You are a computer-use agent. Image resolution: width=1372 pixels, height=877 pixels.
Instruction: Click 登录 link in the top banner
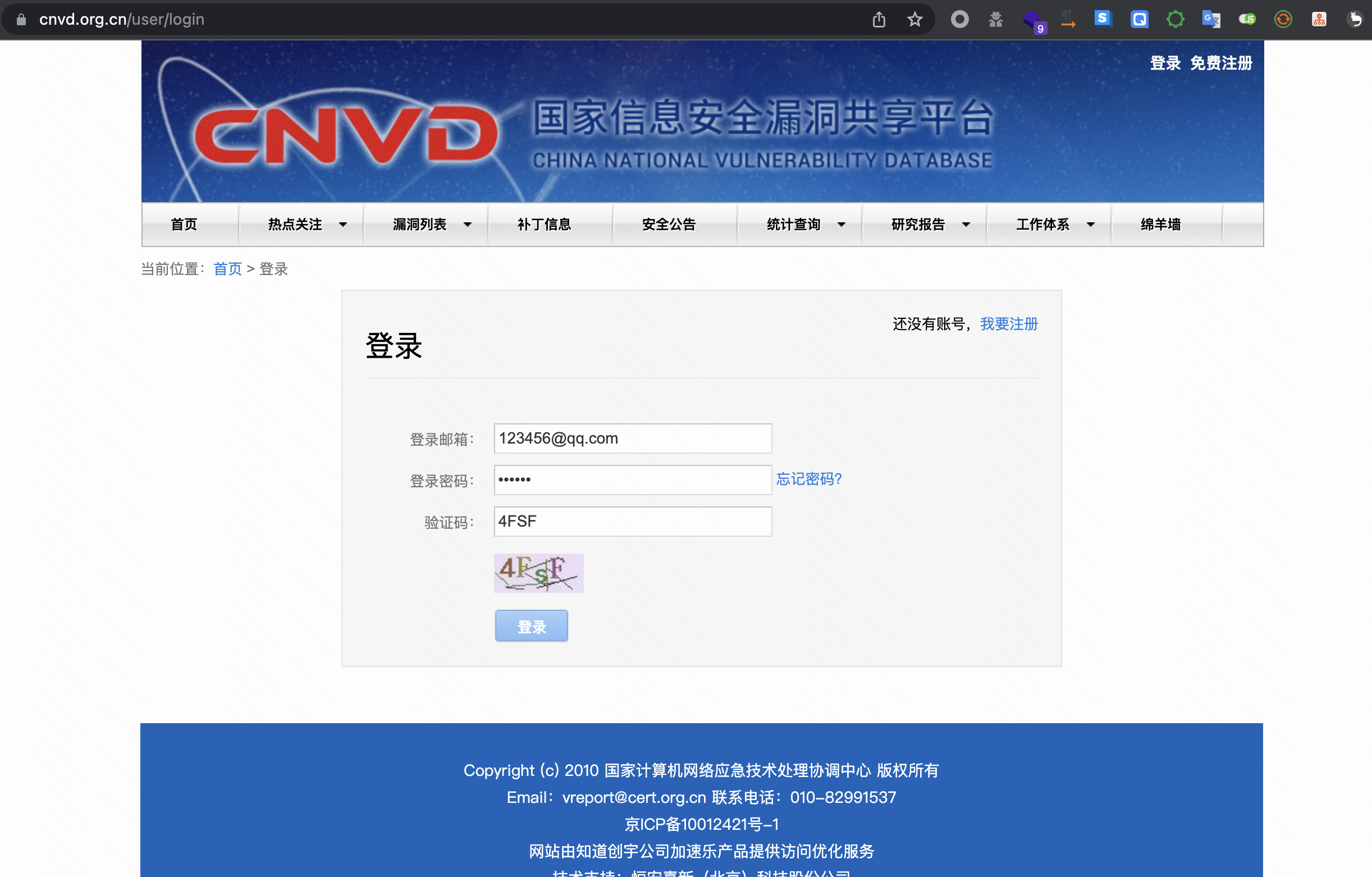pyautogui.click(x=1165, y=63)
